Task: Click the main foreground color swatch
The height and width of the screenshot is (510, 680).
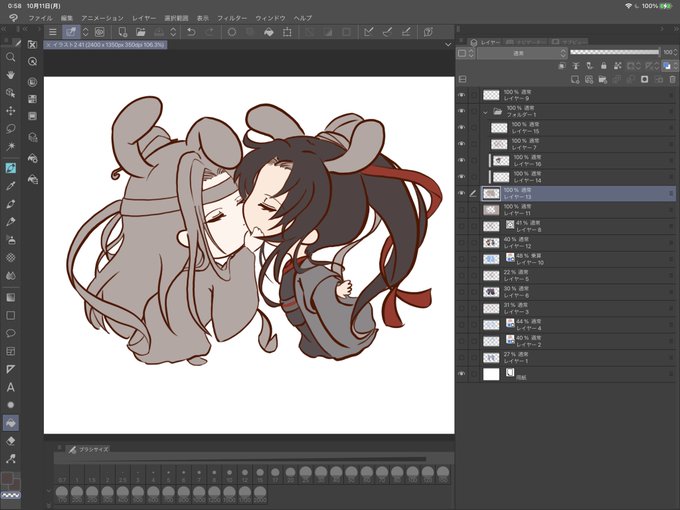Action: (7, 479)
